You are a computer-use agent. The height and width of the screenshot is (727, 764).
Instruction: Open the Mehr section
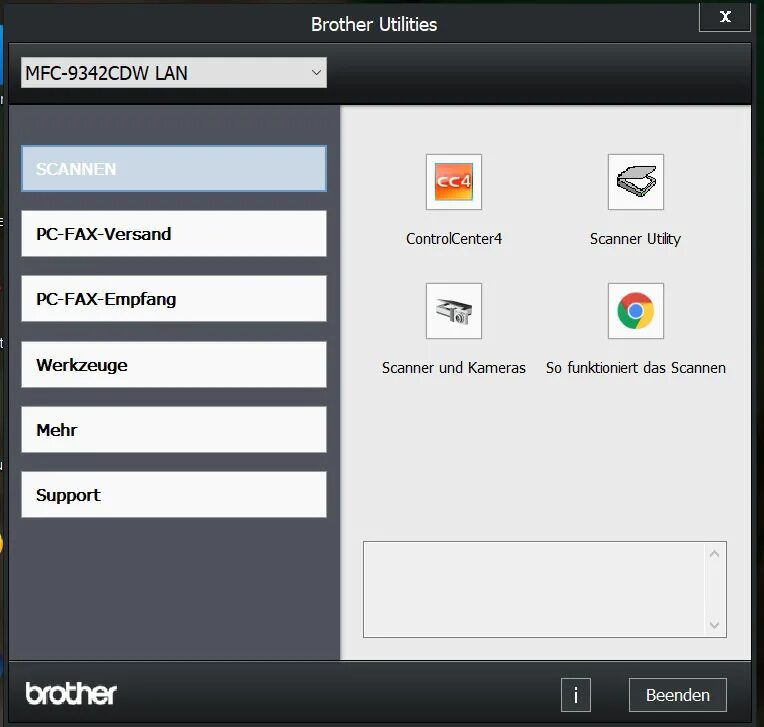173,430
